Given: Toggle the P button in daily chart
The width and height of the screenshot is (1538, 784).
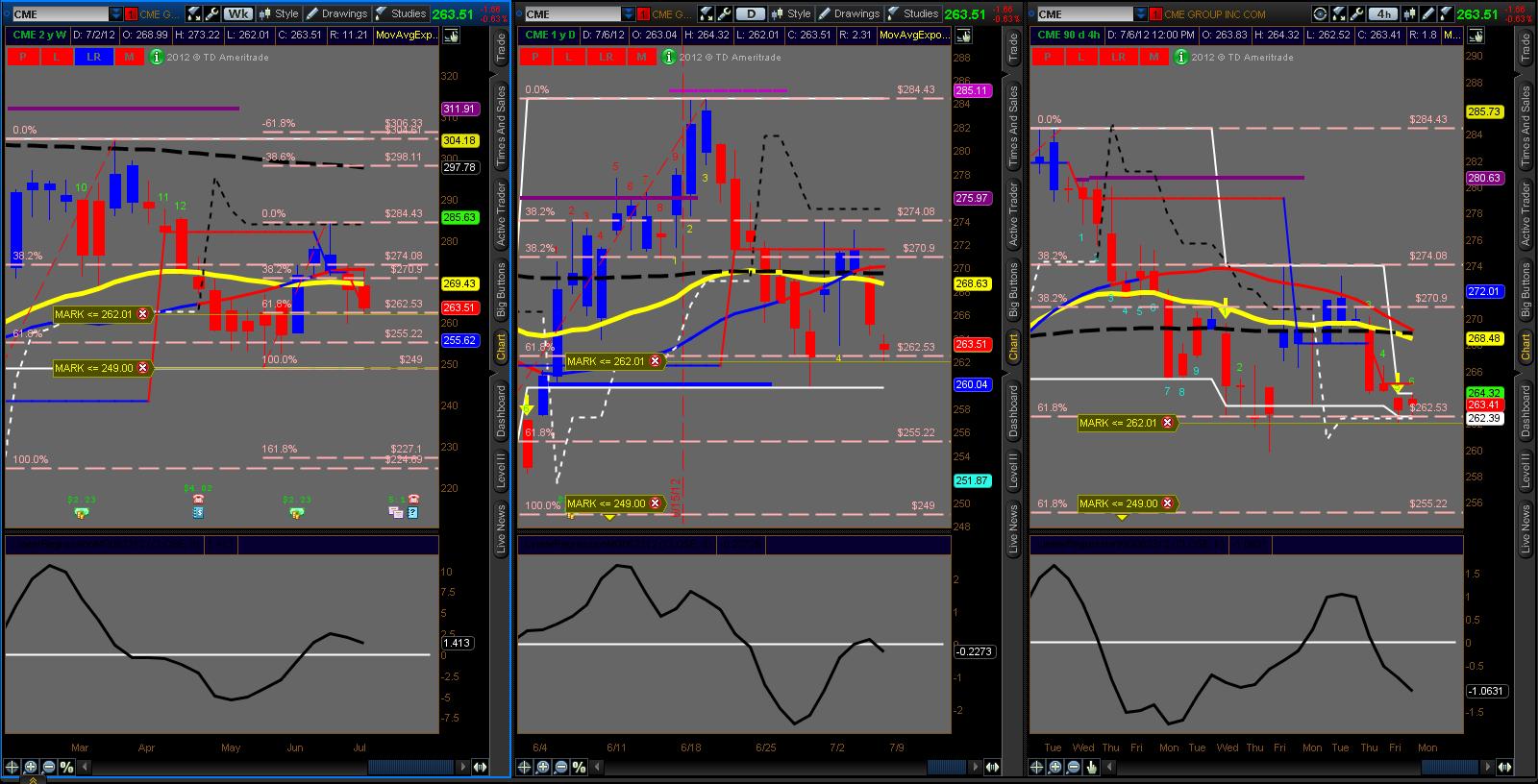Looking at the screenshot, I should [x=535, y=57].
